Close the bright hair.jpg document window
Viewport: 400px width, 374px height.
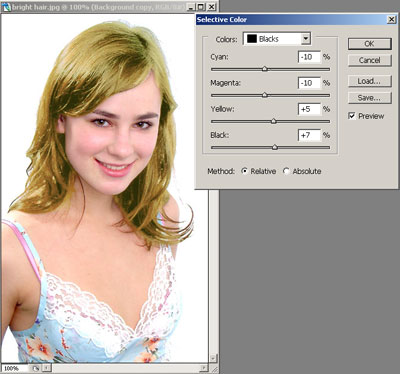[212, 7]
